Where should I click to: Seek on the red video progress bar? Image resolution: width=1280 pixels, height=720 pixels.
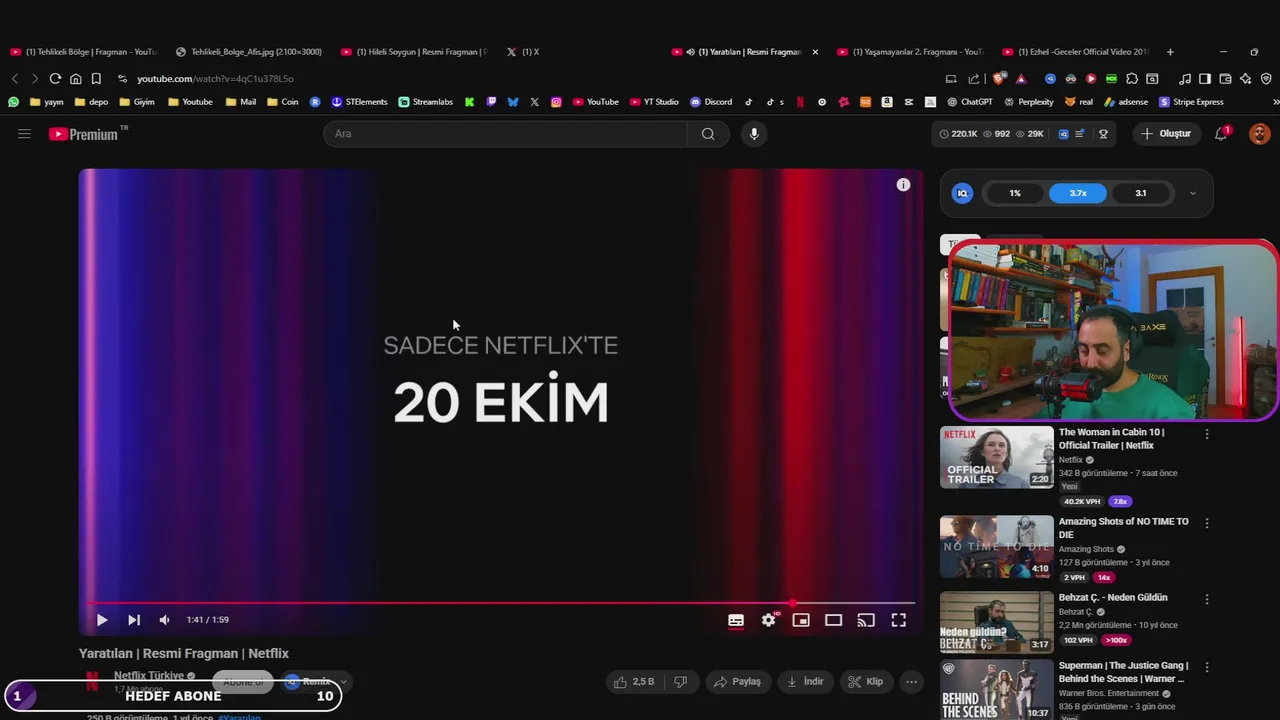click(x=500, y=603)
